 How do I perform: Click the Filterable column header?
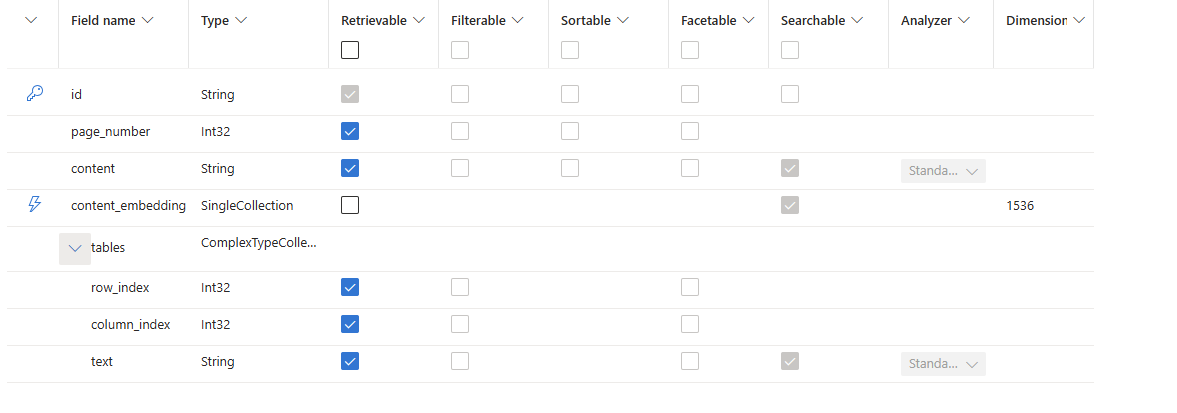click(x=478, y=20)
